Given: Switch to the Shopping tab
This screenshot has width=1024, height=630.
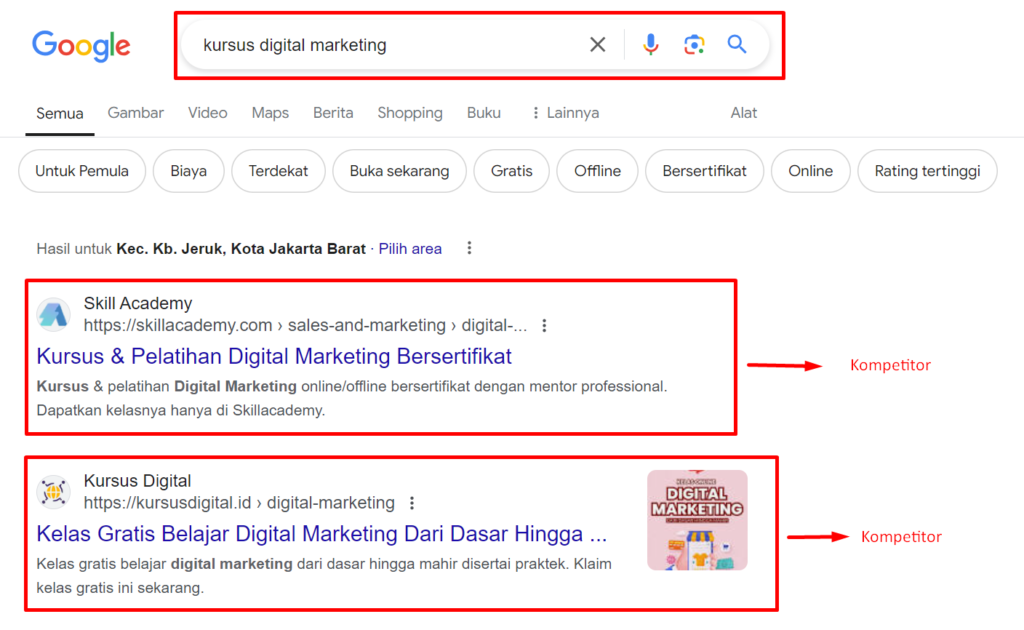Looking at the screenshot, I should [x=409, y=113].
